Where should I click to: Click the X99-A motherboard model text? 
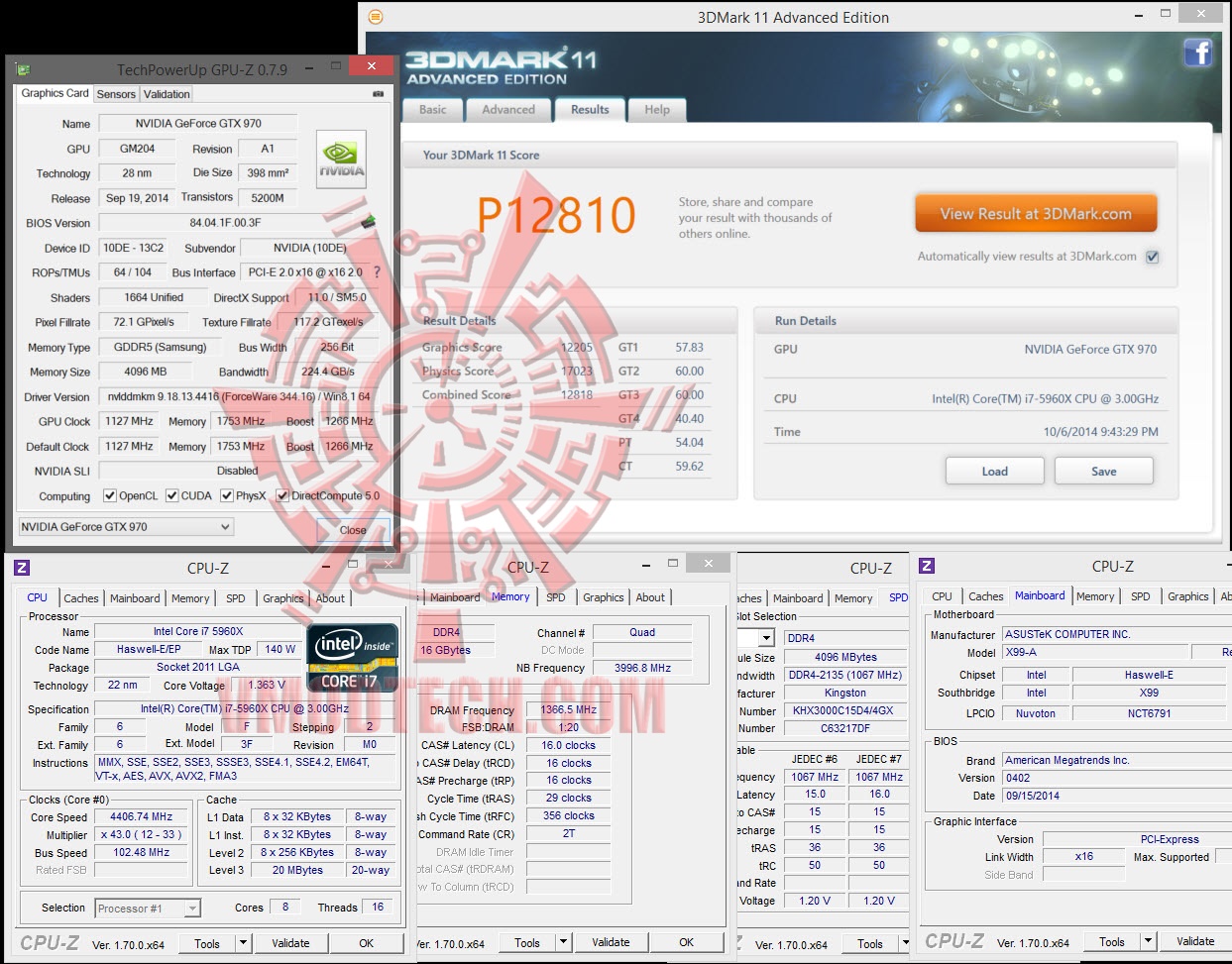pos(1021,652)
